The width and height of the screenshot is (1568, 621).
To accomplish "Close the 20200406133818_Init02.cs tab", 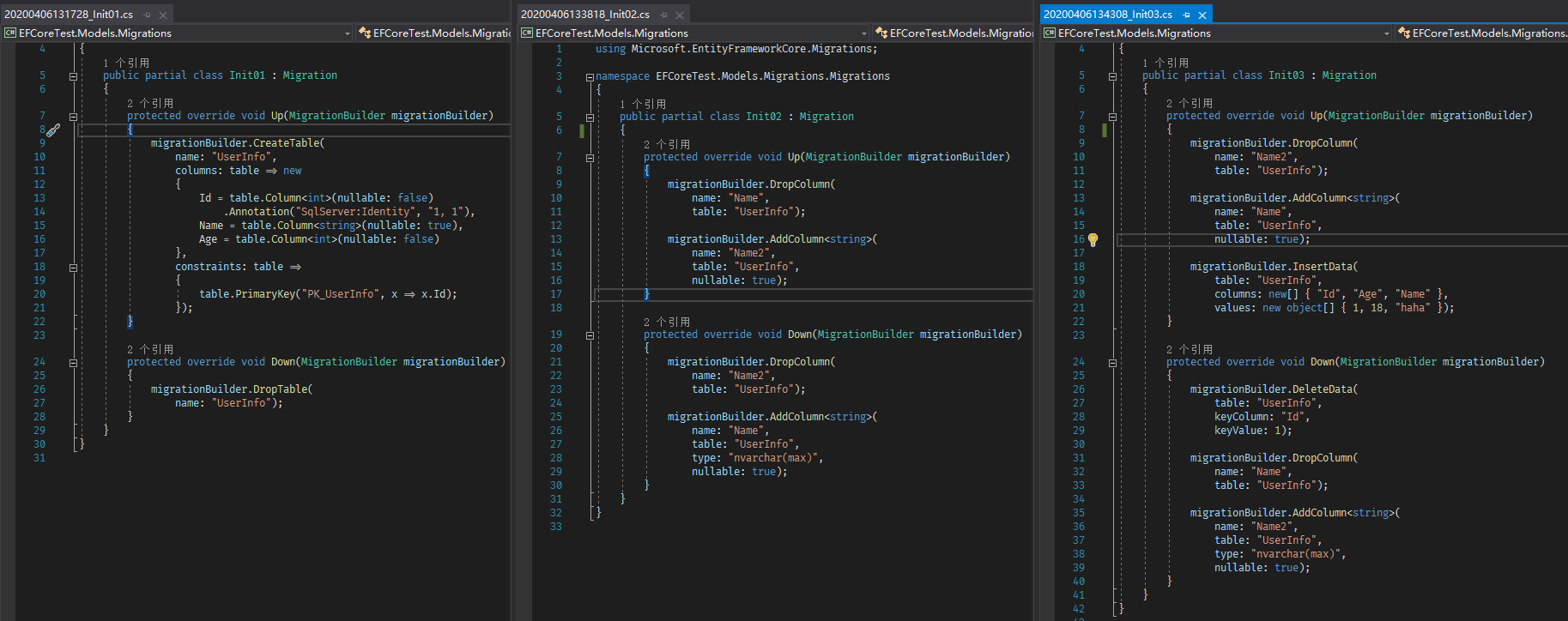I will click(x=680, y=15).
